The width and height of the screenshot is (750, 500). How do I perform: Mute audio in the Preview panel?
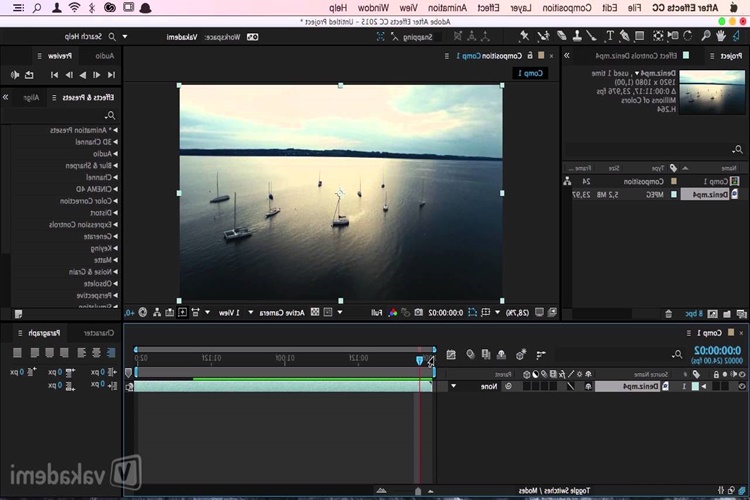click(15, 75)
